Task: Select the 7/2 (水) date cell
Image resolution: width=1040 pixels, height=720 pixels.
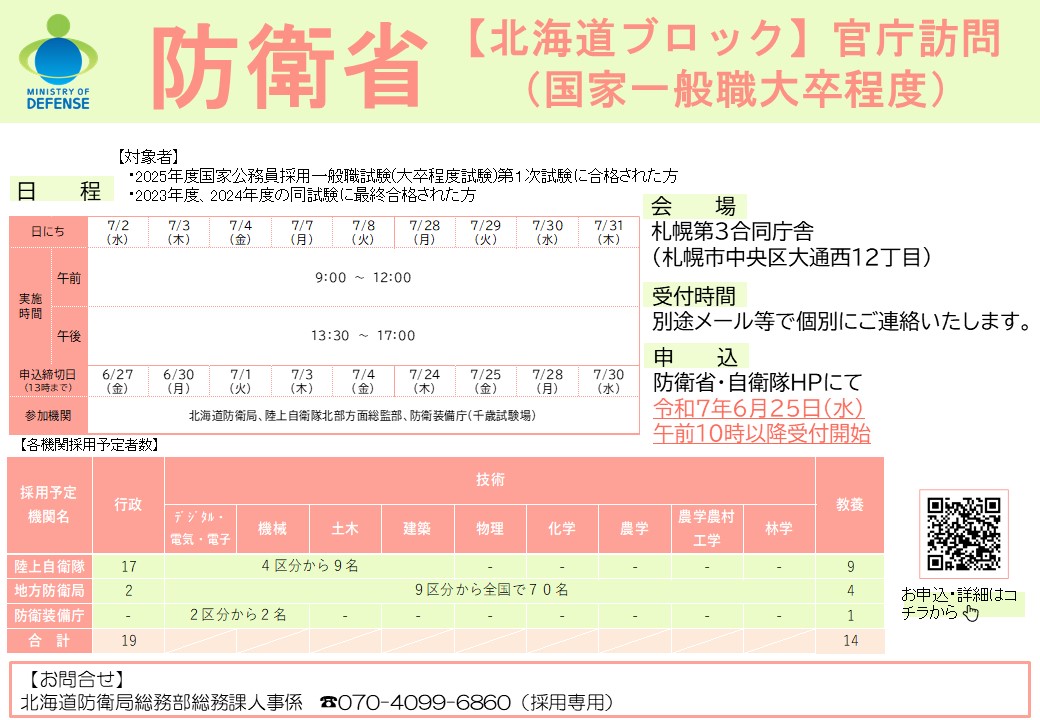Action: 118,232
